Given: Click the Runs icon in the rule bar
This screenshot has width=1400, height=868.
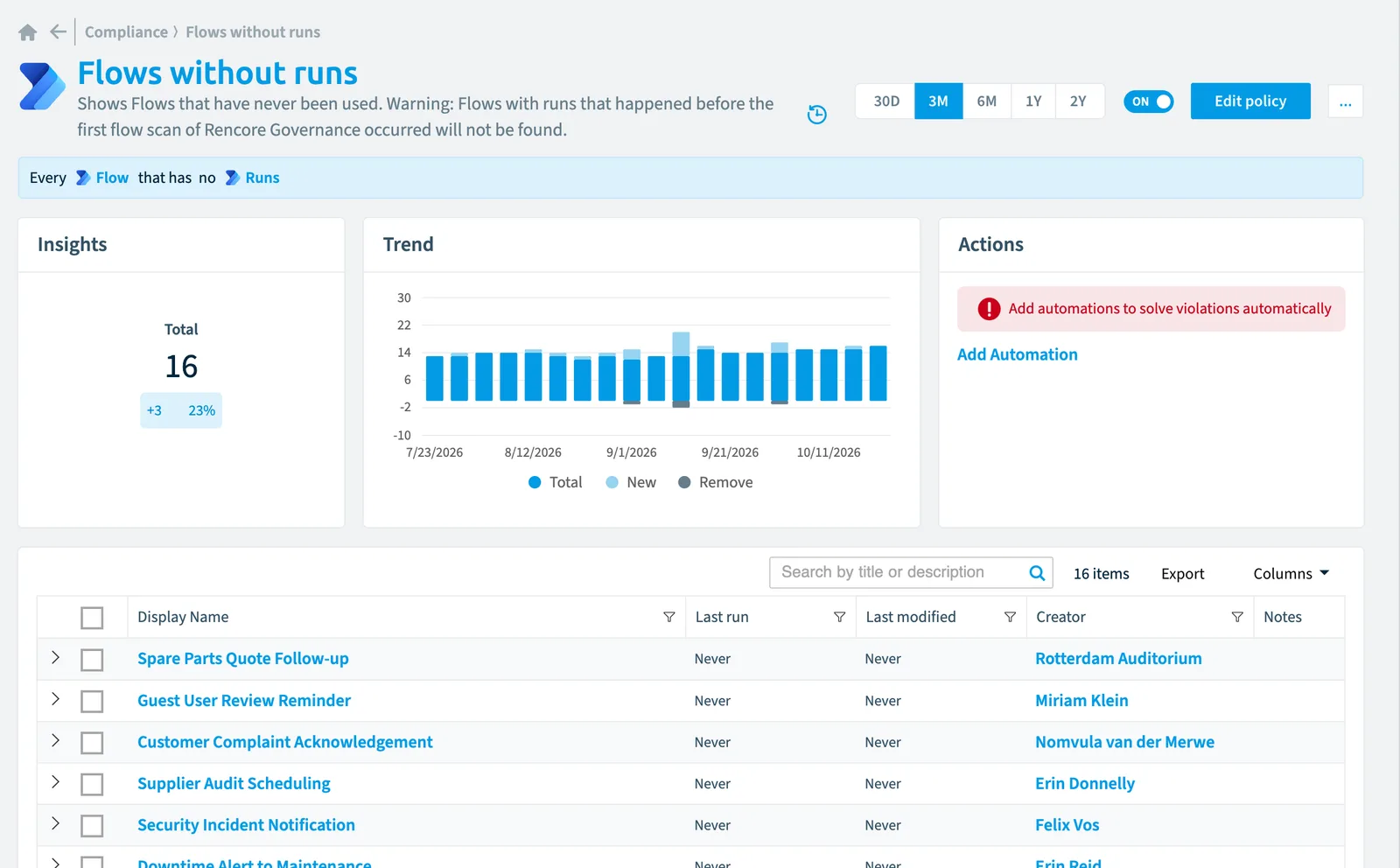Looking at the screenshot, I should coord(232,178).
